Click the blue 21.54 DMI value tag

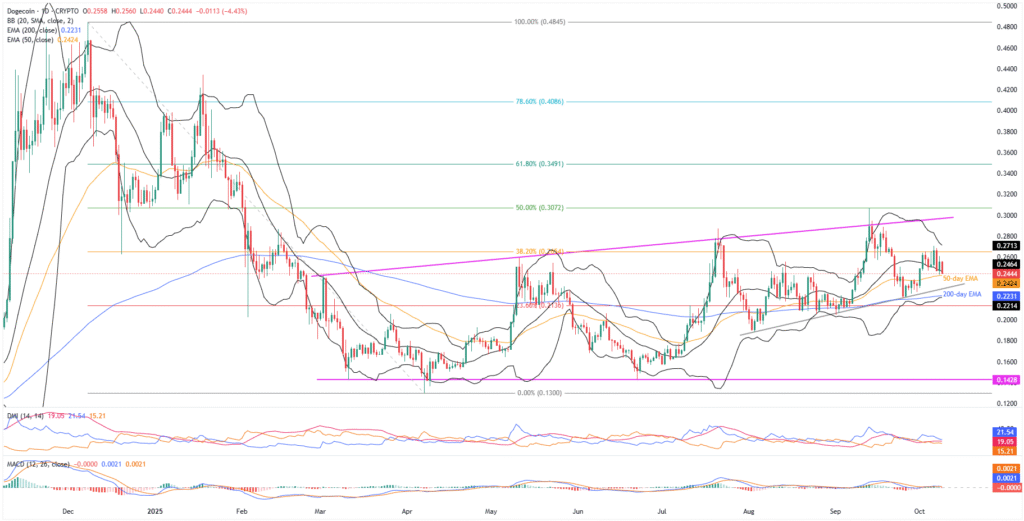(x=1005, y=429)
